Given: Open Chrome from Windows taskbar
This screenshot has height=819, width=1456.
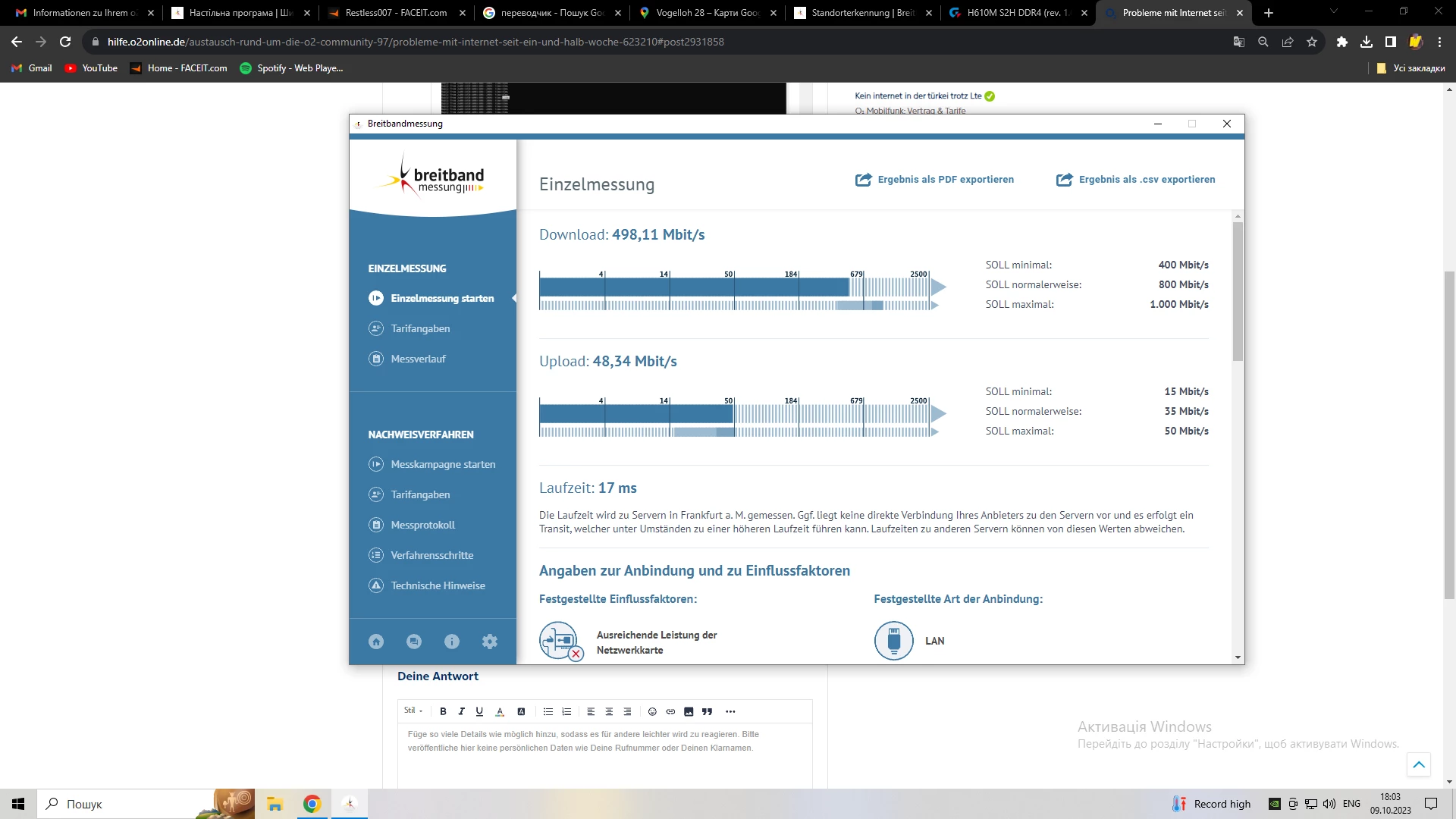Looking at the screenshot, I should pos(312,804).
